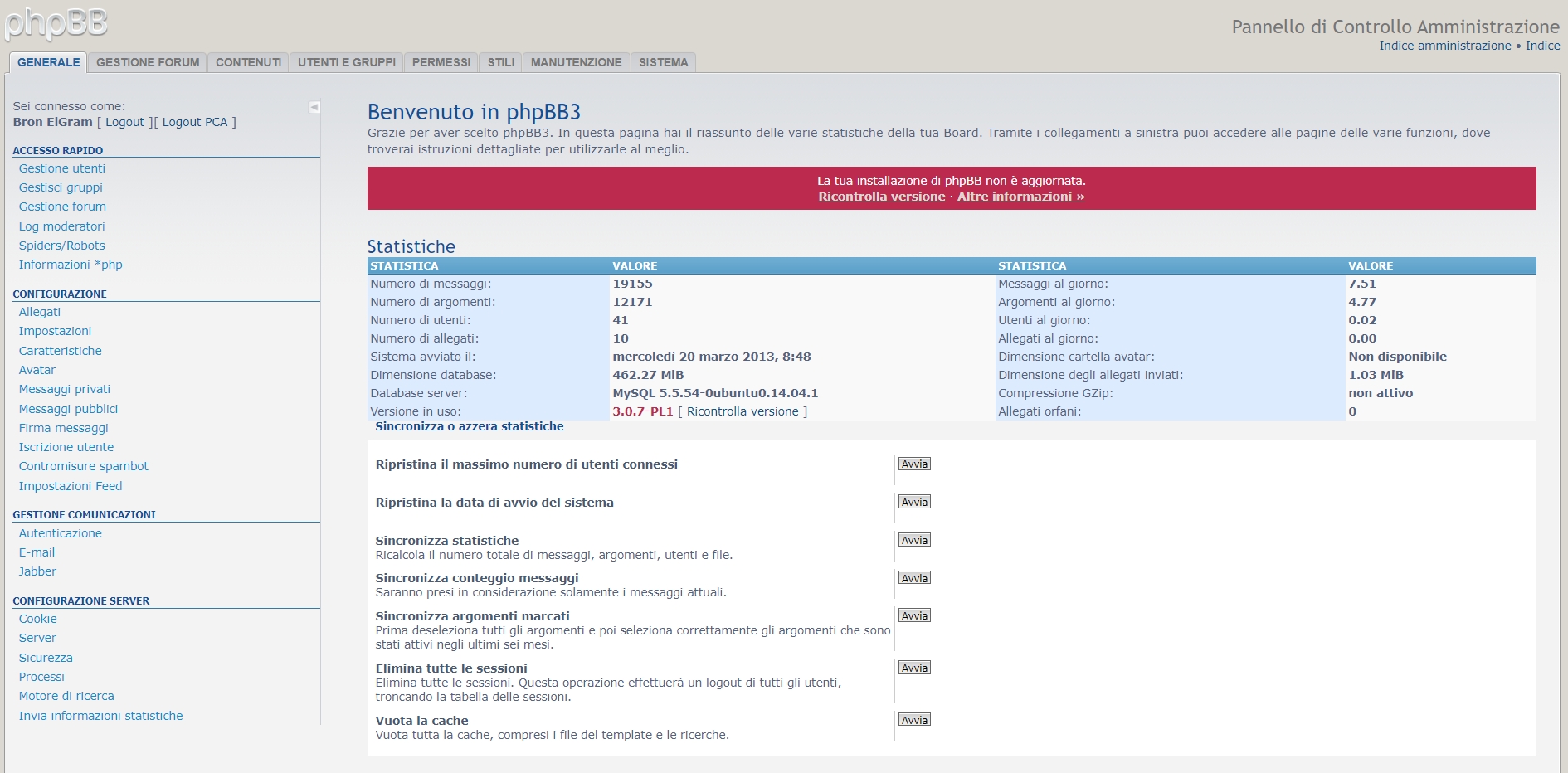Viewport: 1568px width, 773px height.
Task: Open the GENERALE tab
Action: click(x=49, y=62)
